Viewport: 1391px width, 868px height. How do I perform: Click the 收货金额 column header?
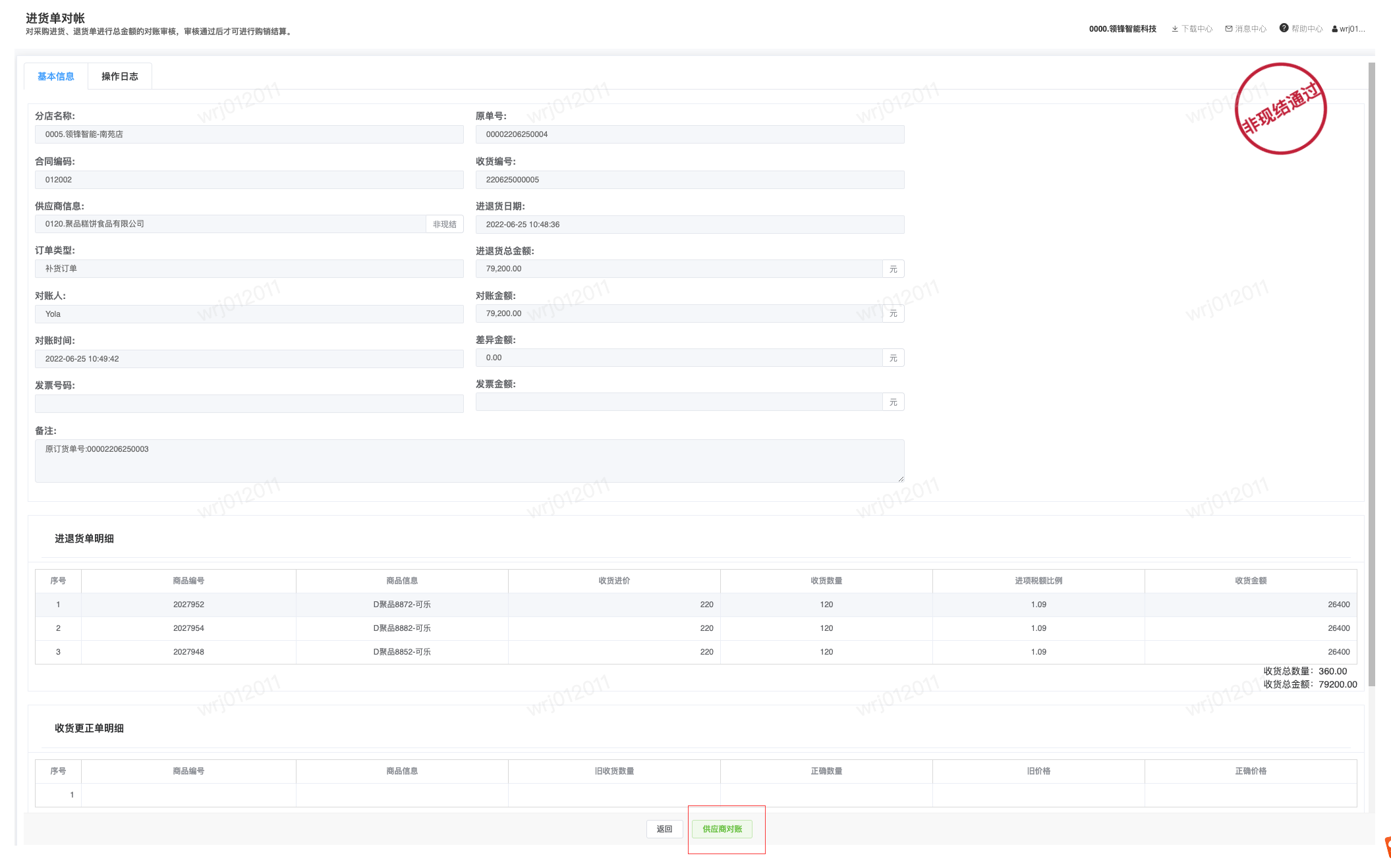tap(1250, 581)
